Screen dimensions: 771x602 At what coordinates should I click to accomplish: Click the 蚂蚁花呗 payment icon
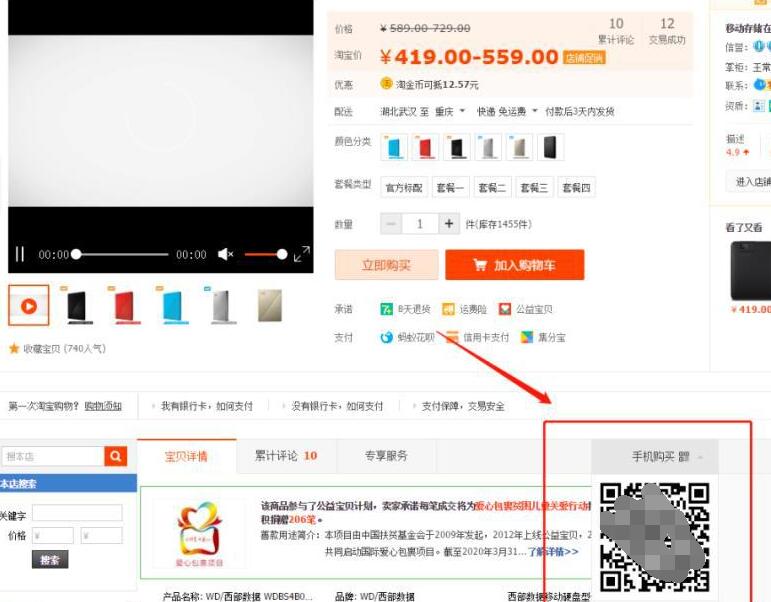tap(387, 338)
